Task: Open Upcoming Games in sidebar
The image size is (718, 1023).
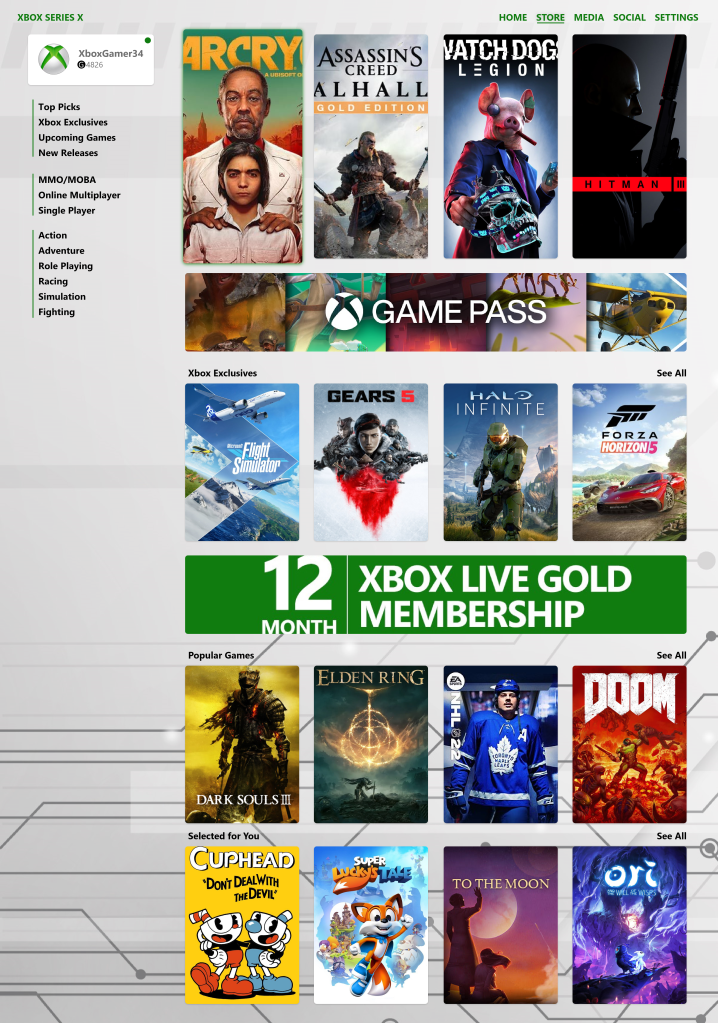Action: [77, 138]
